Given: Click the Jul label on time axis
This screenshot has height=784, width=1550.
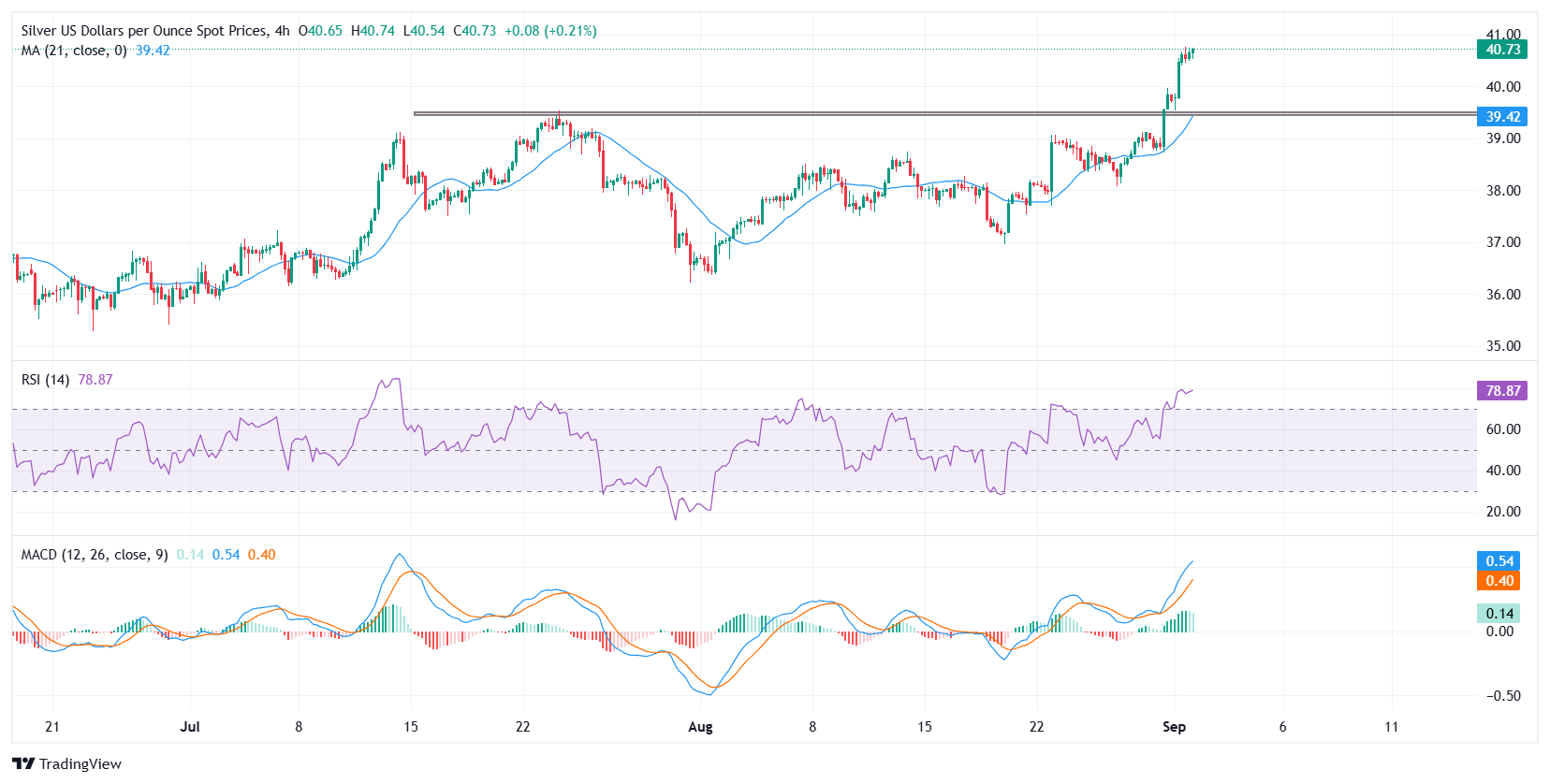Looking at the screenshot, I should tap(190, 727).
